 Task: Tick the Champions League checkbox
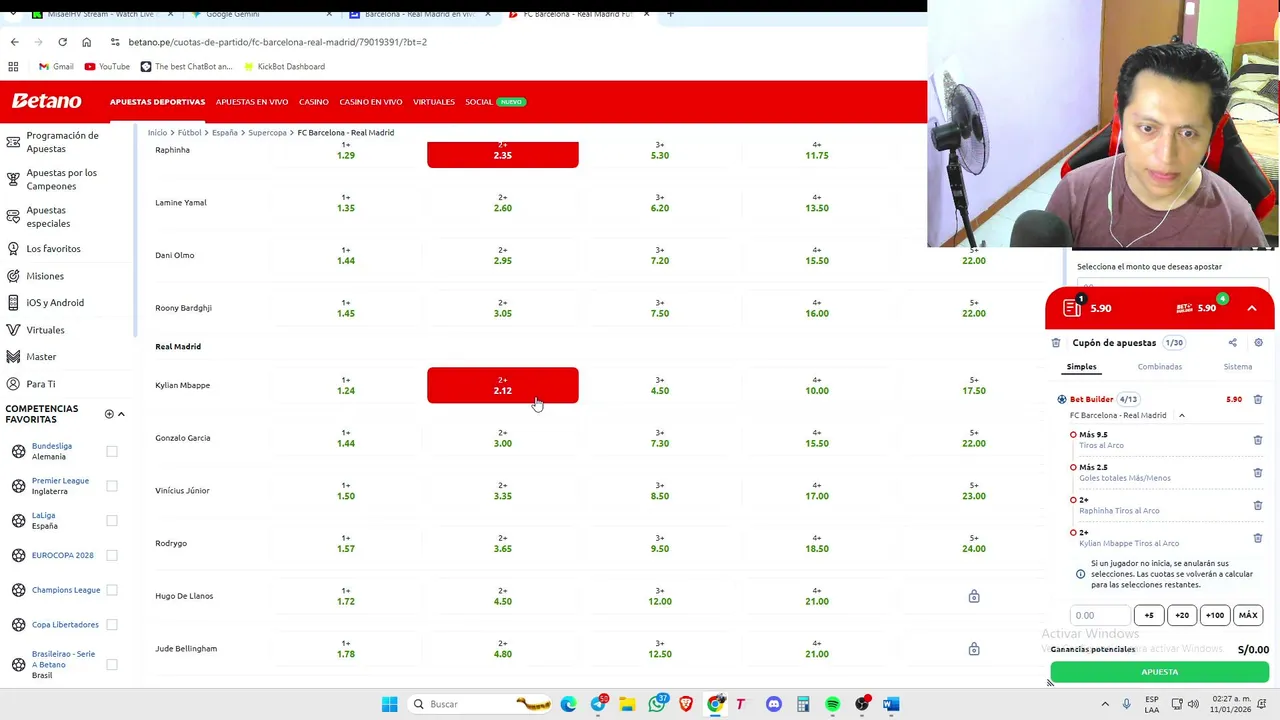112,590
